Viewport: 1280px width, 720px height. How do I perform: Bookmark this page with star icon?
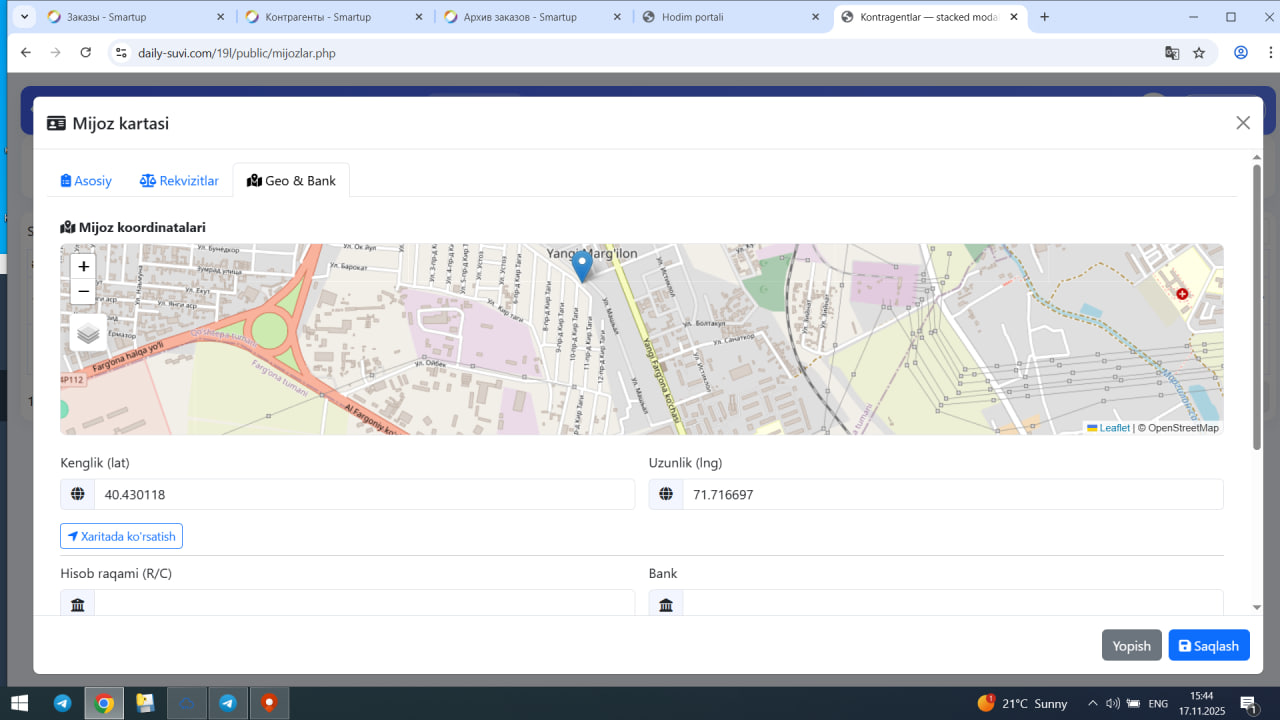[x=1199, y=53]
